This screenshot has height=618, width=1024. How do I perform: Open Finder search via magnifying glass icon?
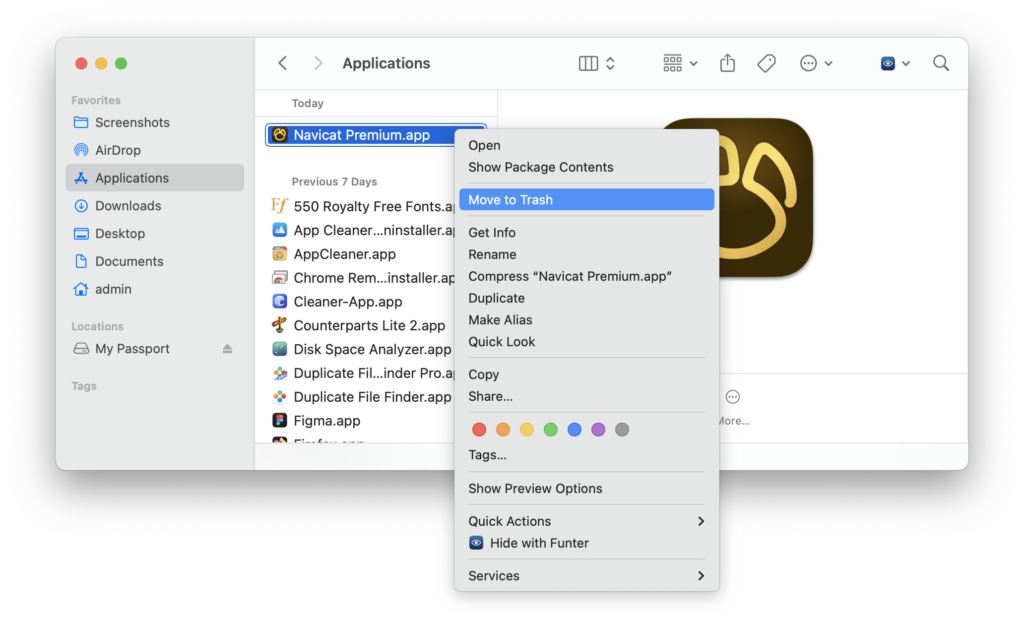[940, 62]
